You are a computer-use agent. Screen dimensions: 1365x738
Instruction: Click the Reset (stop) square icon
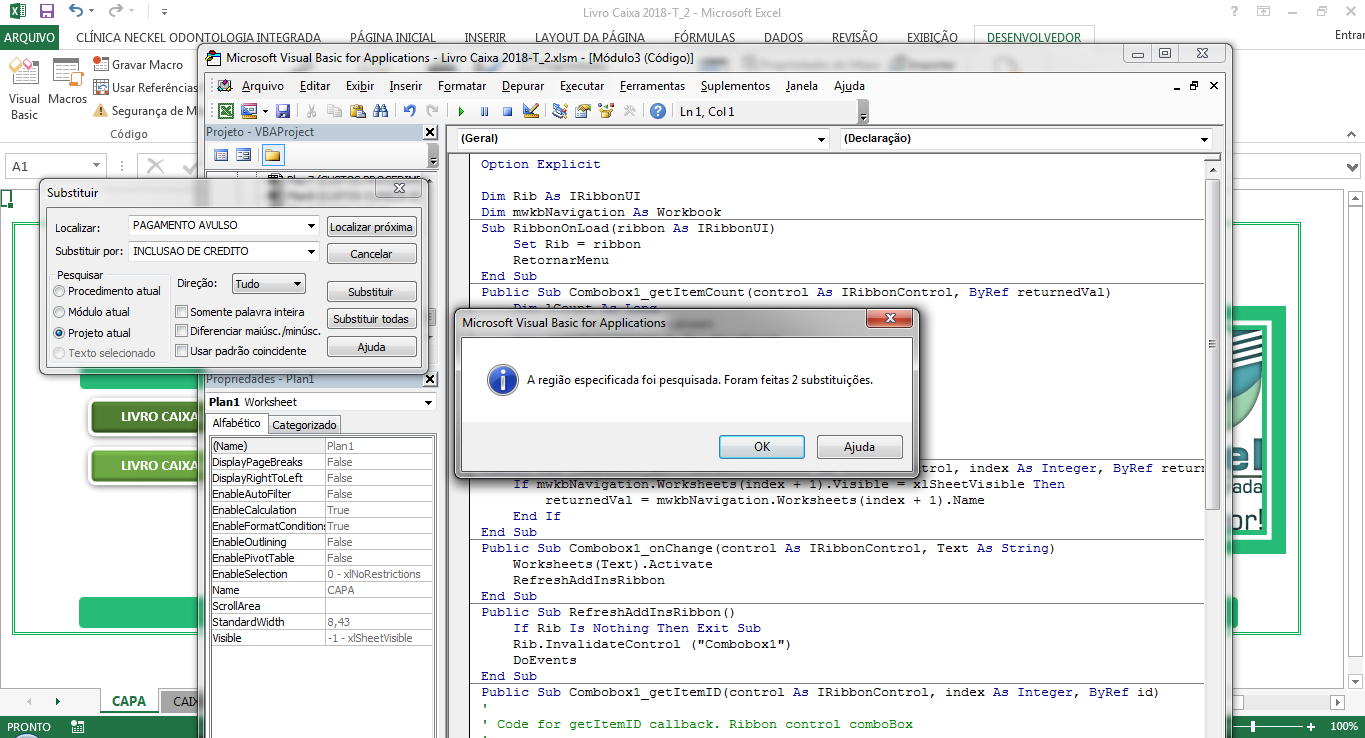507,111
